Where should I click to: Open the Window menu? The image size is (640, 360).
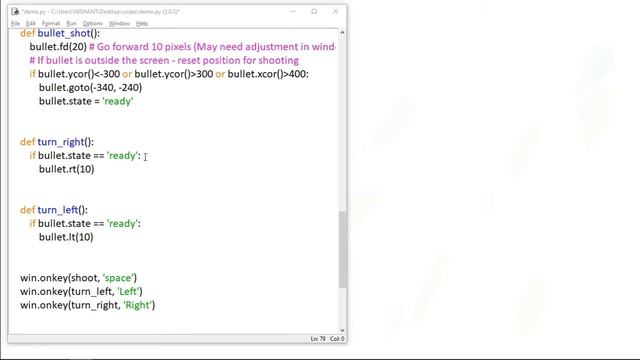click(119, 24)
